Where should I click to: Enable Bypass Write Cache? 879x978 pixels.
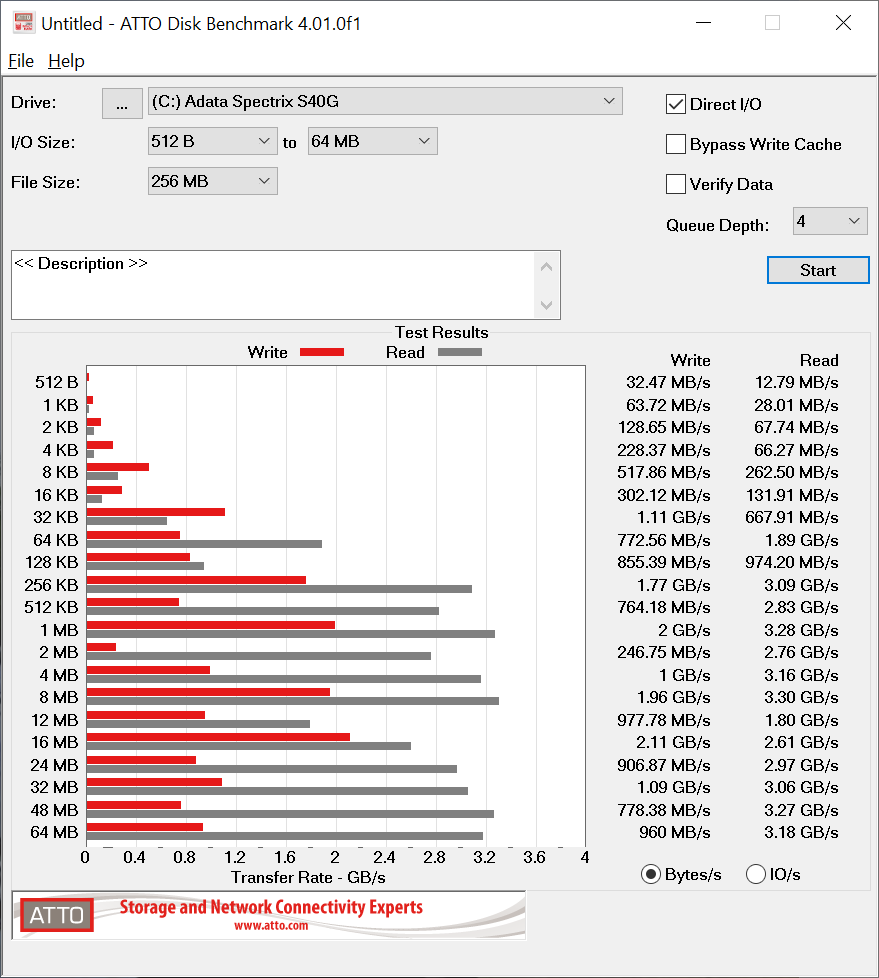(x=676, y=144)
